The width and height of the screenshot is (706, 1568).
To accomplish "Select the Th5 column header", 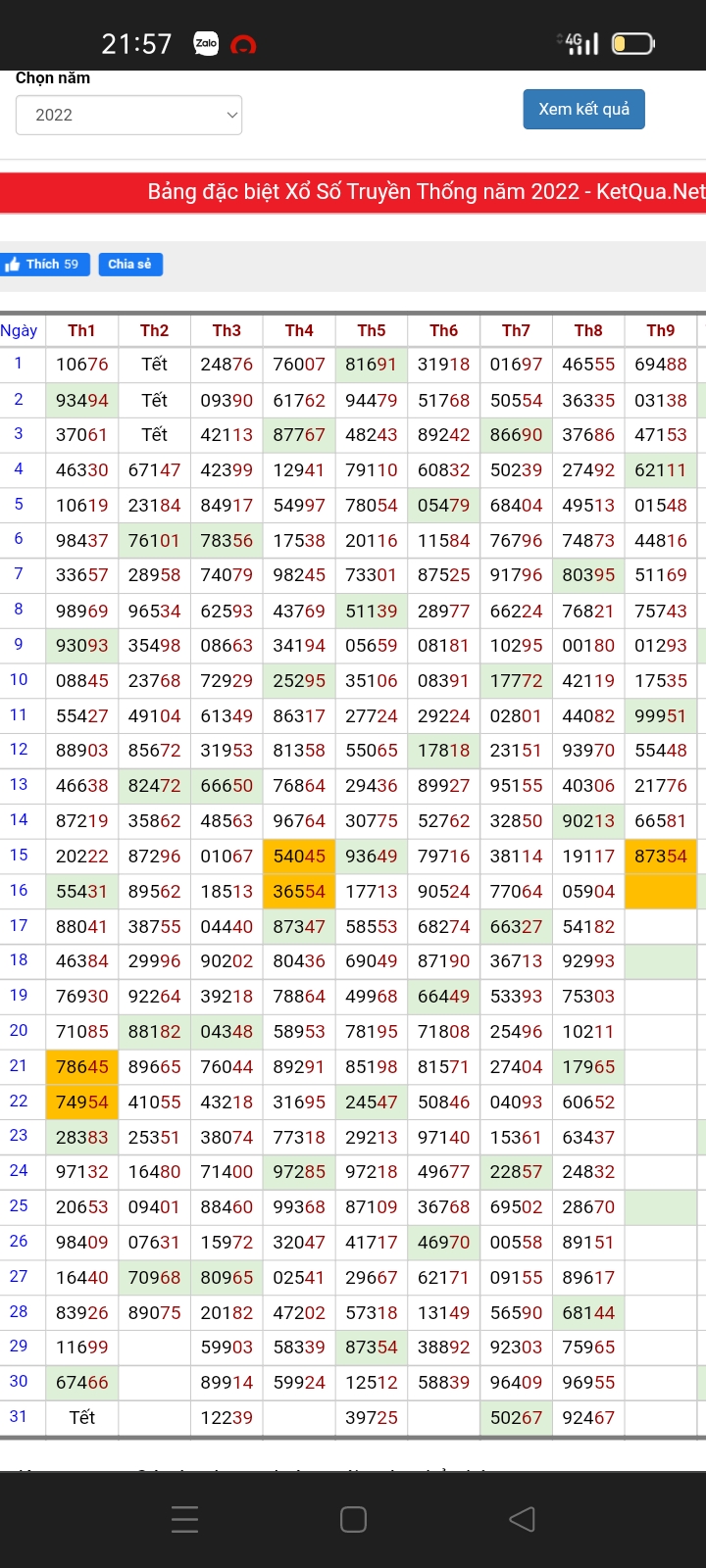I will 372,331.
